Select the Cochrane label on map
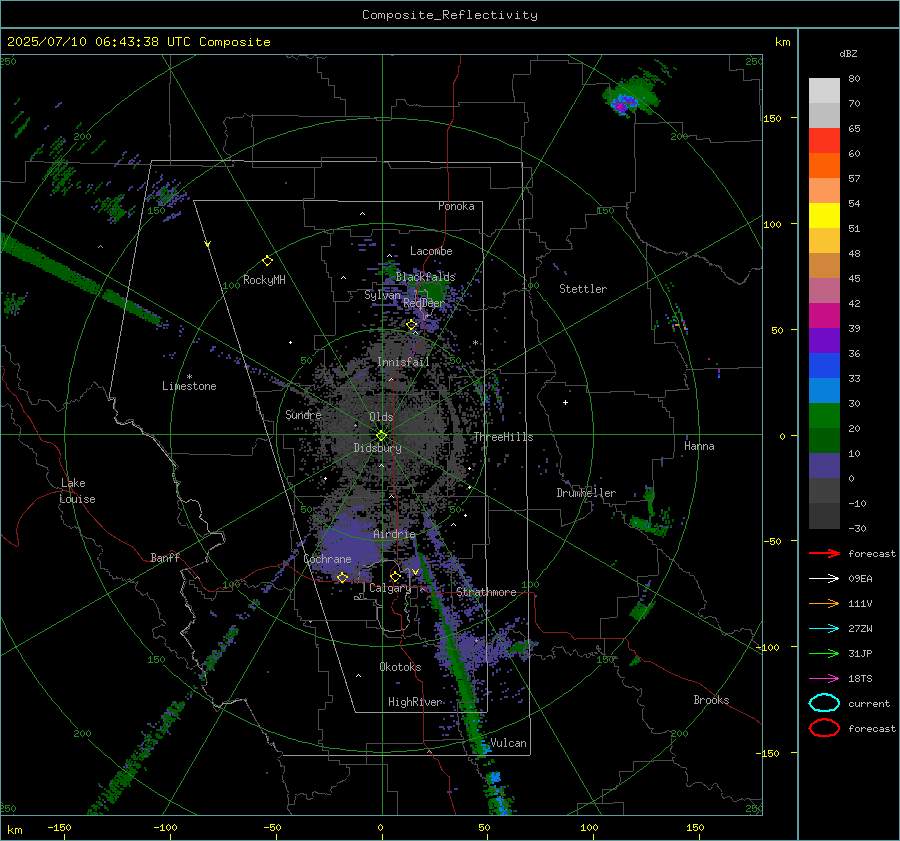Image resolution: width=900 pixels, height=841 pixels. [x=327, y=559]
